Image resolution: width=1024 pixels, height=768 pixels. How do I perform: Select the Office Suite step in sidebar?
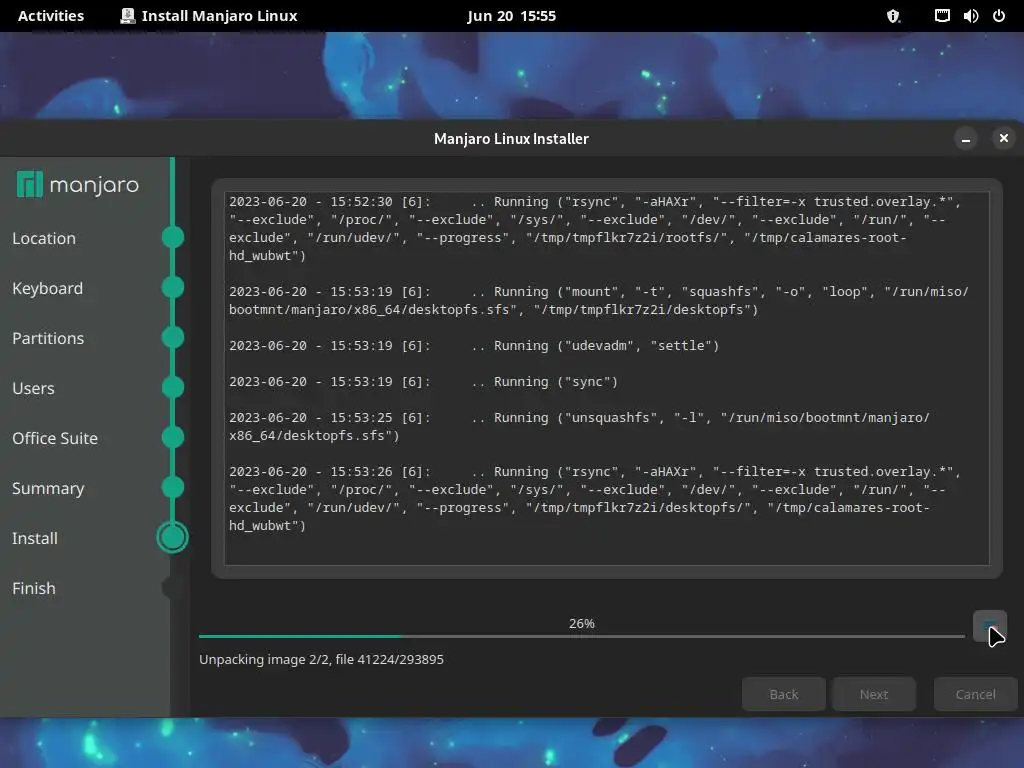tap(55, 438)
